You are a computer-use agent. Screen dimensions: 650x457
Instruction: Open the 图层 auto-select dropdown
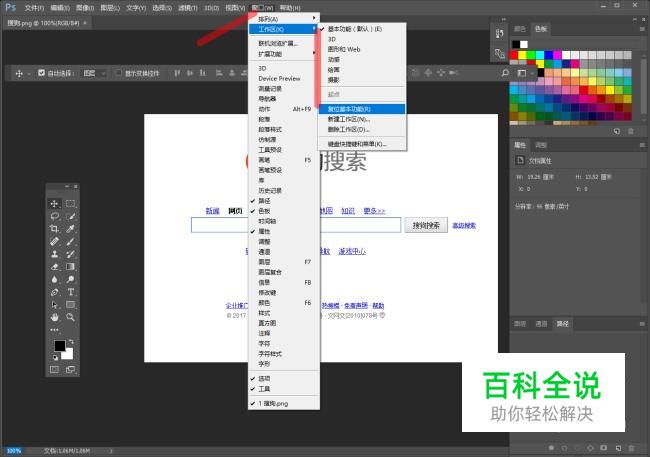pyautogui.click(x=95, y=73)
